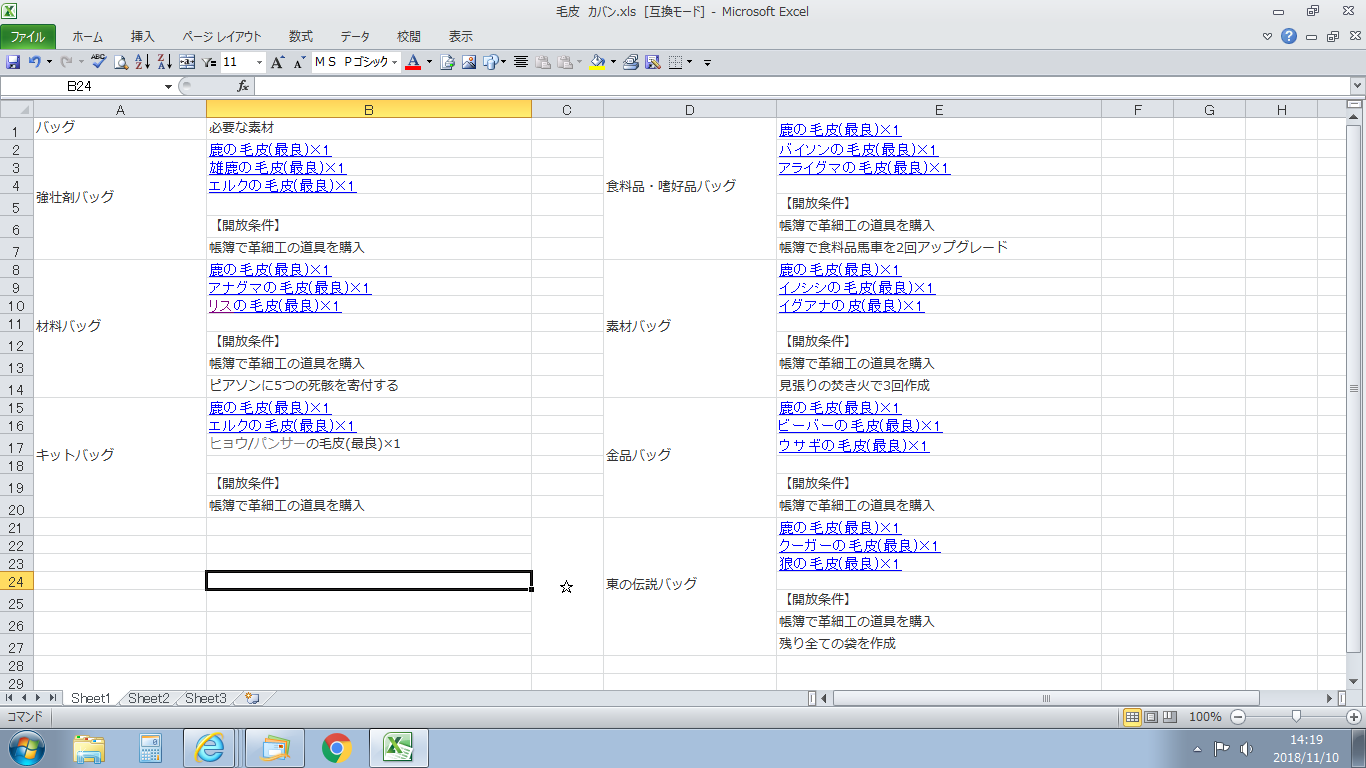Open link イグアナの皮(最良)×1
This screenshot has height=768, width=1366.
tap(852, 306)
